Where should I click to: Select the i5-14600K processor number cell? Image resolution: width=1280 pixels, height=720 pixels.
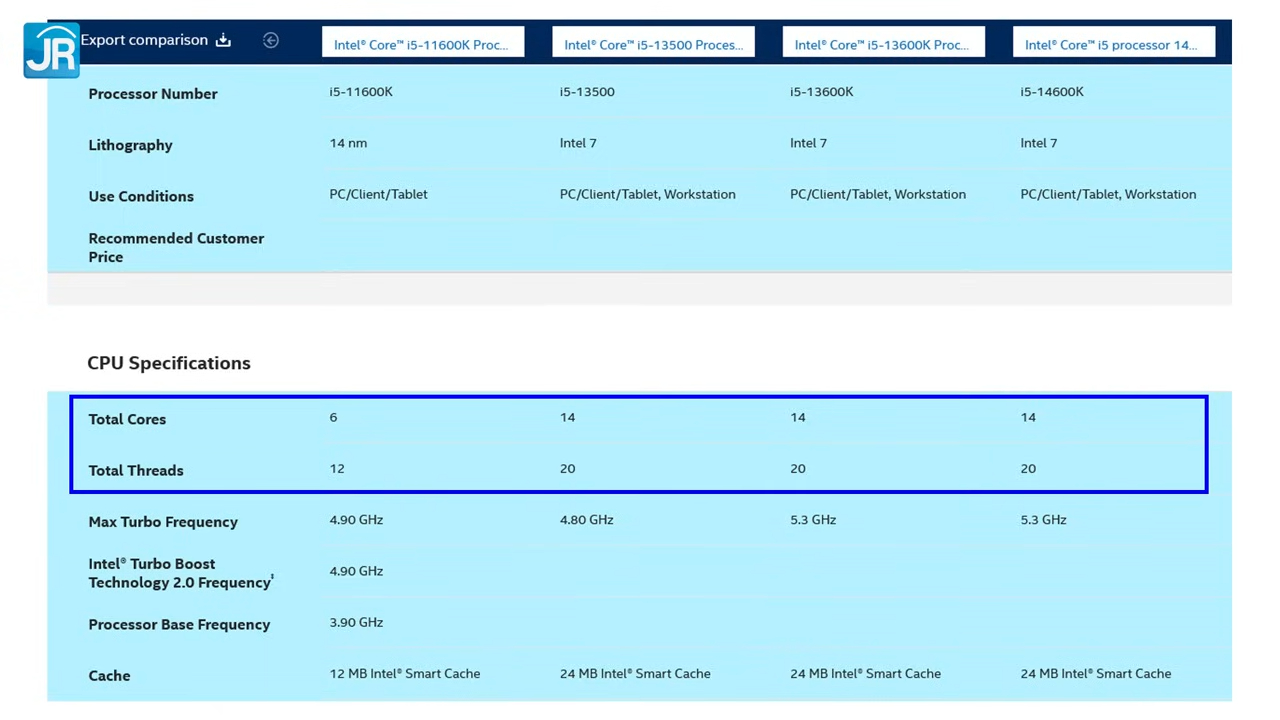1052,92
